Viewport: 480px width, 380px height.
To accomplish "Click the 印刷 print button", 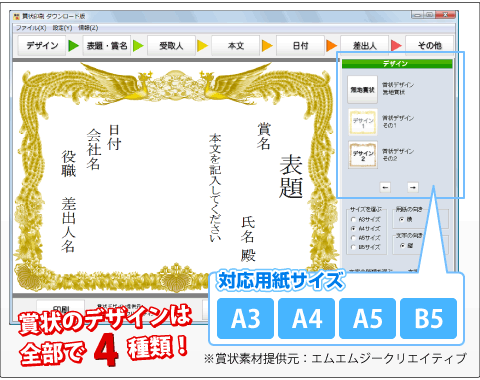I will tap(60, 309).
